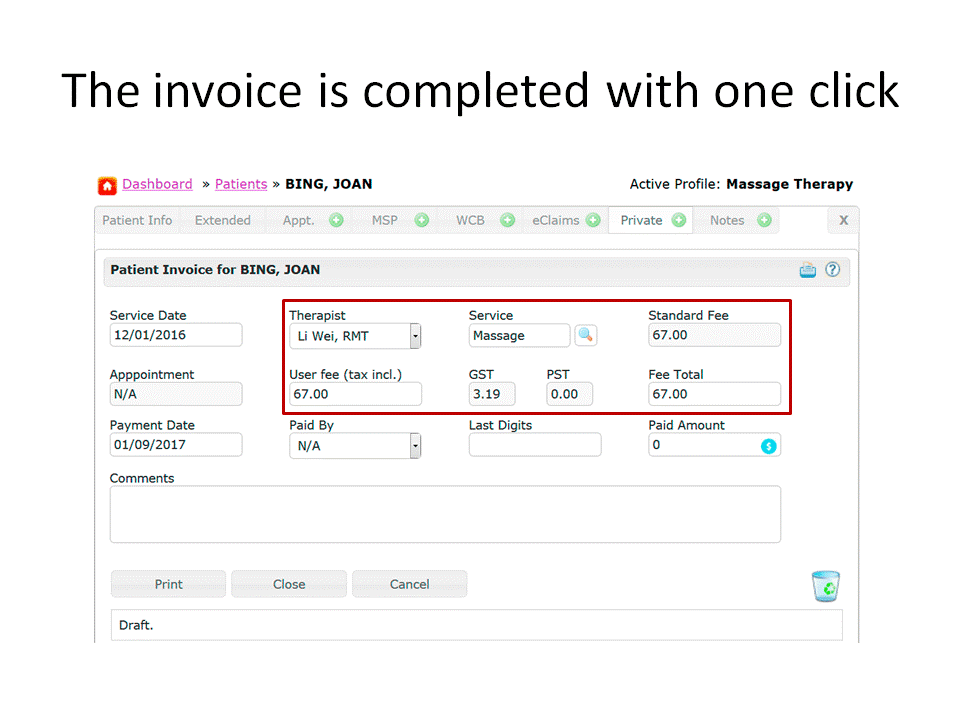Screen dimensions: 960x720
Task: Open the Service search magnifier icon
Action: [x=586, y=335]
